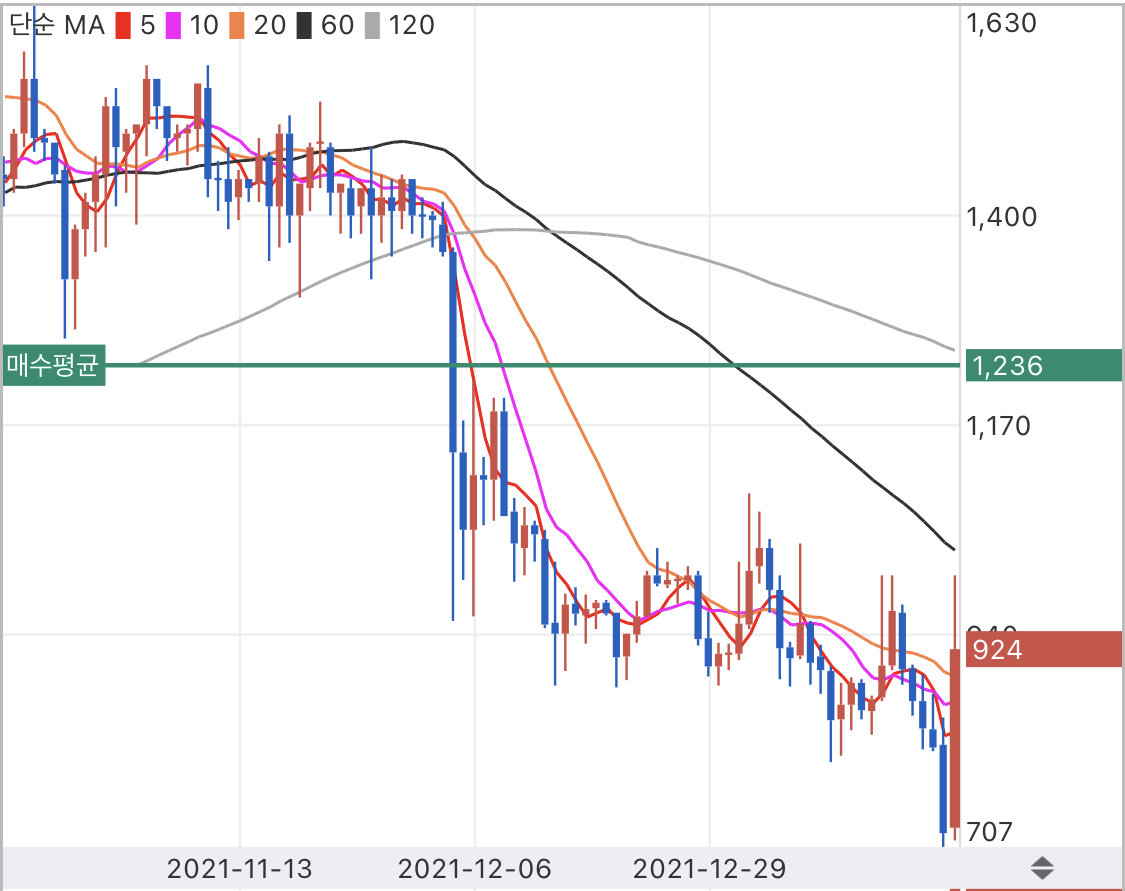Click the green average price horizontal line
Screen dimensions: 1125x891
(532, 365)
